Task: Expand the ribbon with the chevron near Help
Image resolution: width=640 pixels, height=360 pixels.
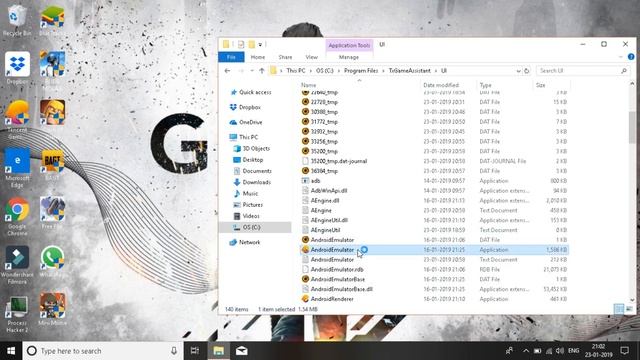Action: click(x=621, y=57)
